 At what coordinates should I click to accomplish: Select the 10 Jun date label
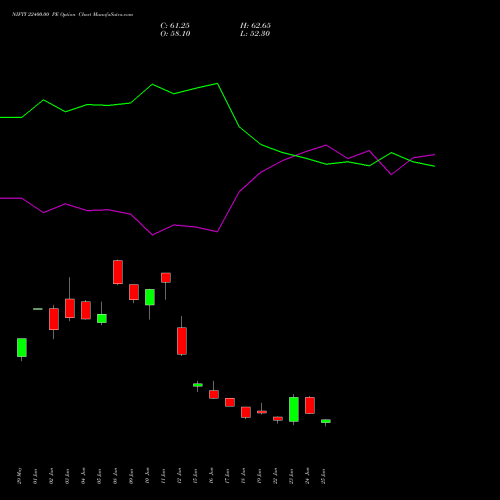click(147, 476)
